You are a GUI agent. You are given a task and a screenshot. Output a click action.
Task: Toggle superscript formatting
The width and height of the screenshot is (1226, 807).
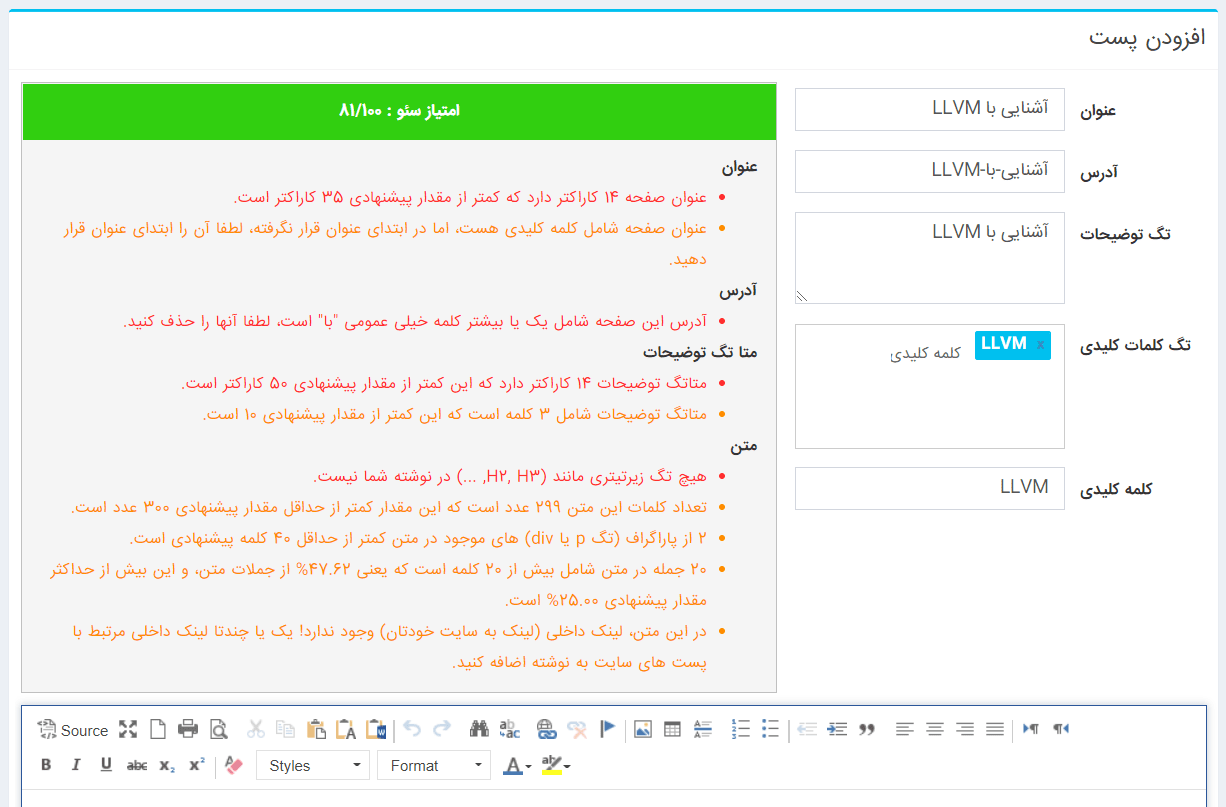(197, 765)
